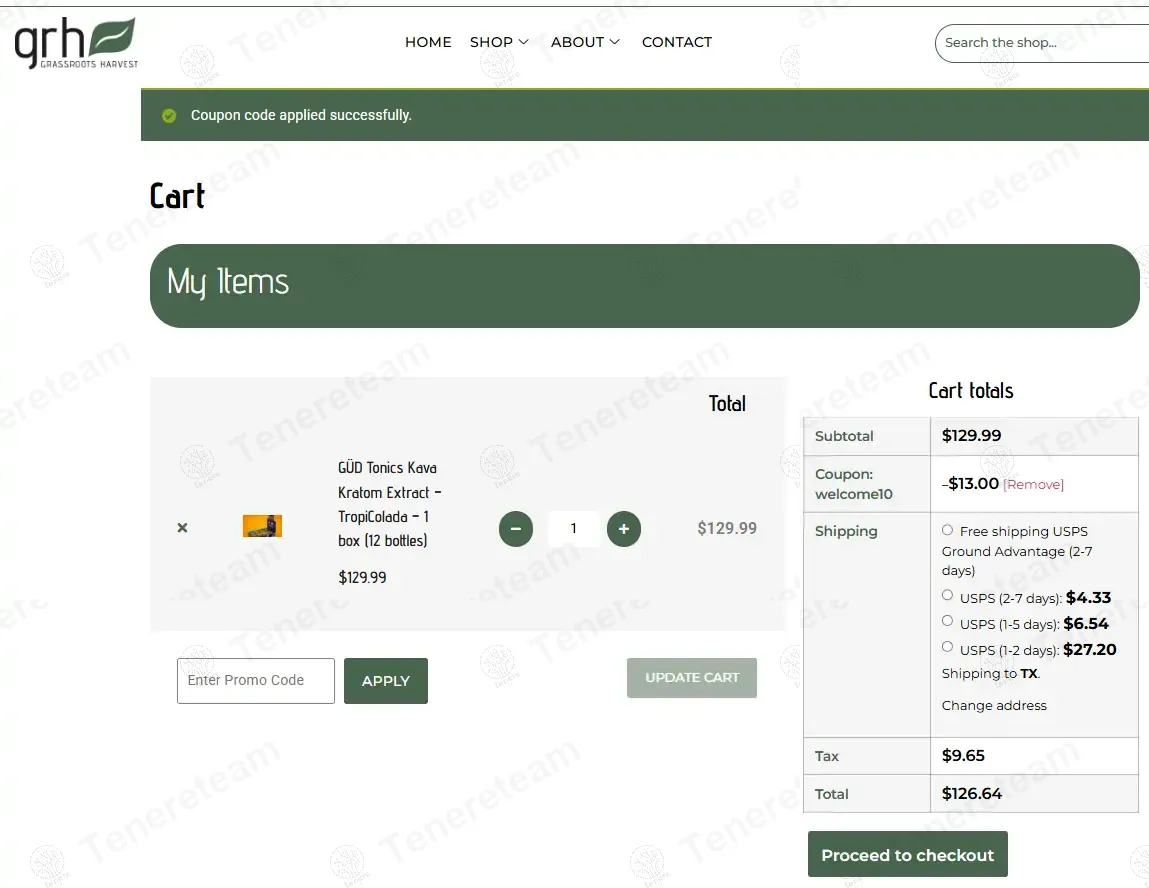This screenshot has height=888, width=1149.
Task: Choose USPS (2-7 days) $4.33 shipping
Action: tap(947, 595)
